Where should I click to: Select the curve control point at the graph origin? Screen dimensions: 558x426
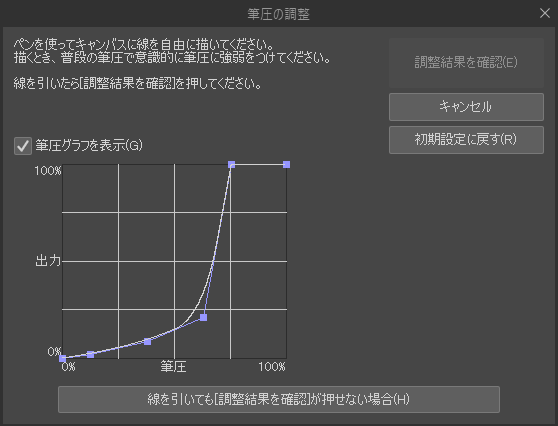pyautogui.click(x=63, y=358)
